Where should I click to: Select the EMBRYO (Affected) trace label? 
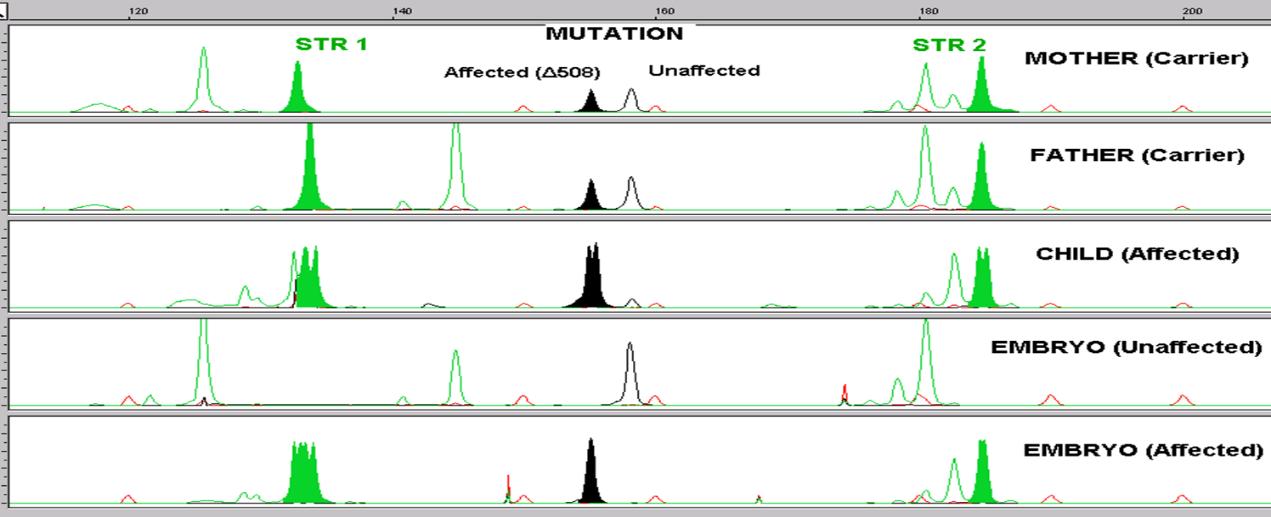tap(1142, 450)
